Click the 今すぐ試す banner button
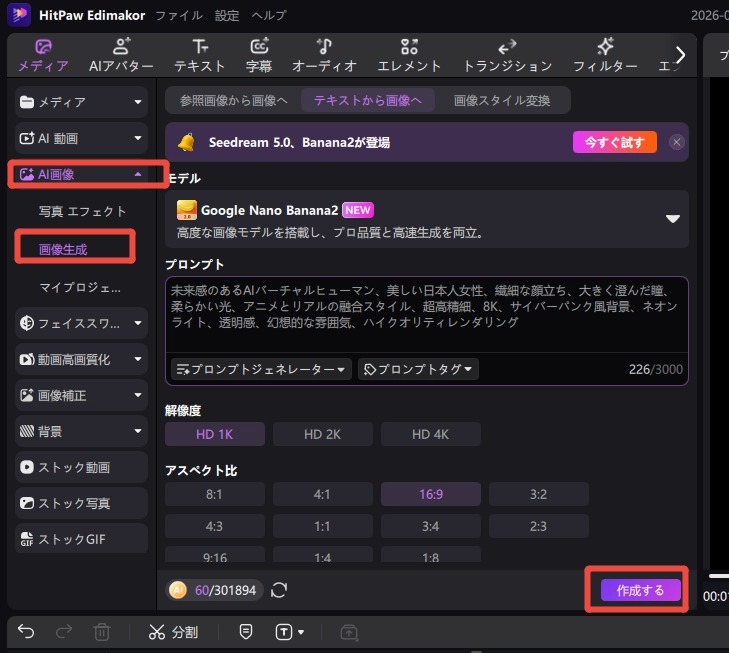729x653 pixels. (615, 142)
